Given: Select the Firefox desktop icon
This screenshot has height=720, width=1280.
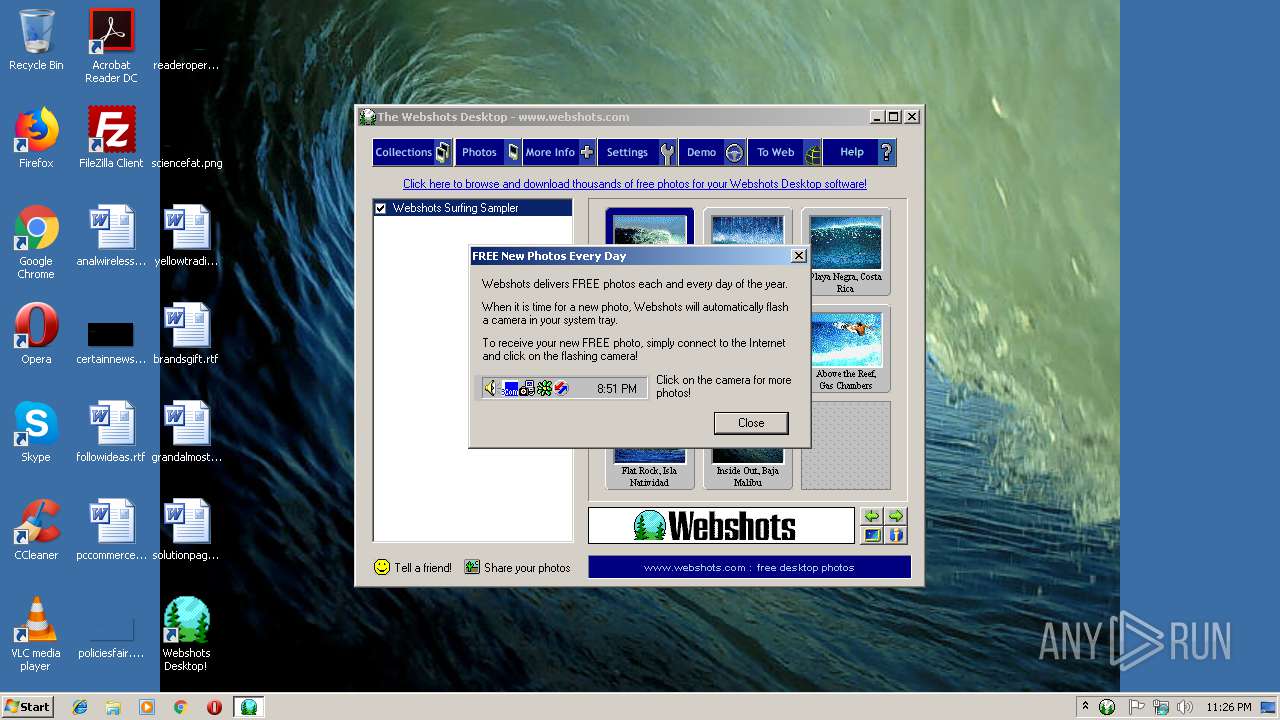Looking at the screenshot, I should click(36, 138).
